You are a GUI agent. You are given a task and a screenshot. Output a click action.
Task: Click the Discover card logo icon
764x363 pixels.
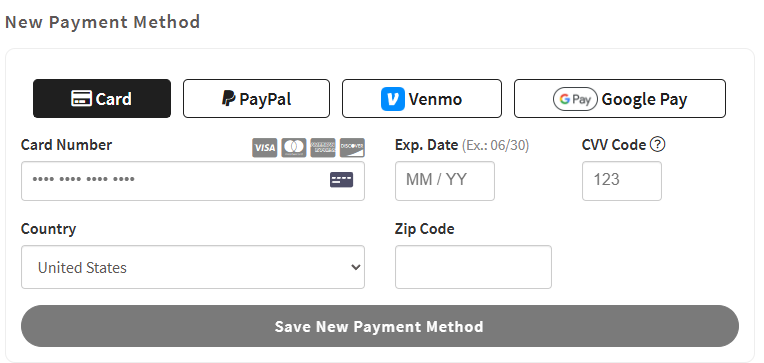click(x=352, y=148)
